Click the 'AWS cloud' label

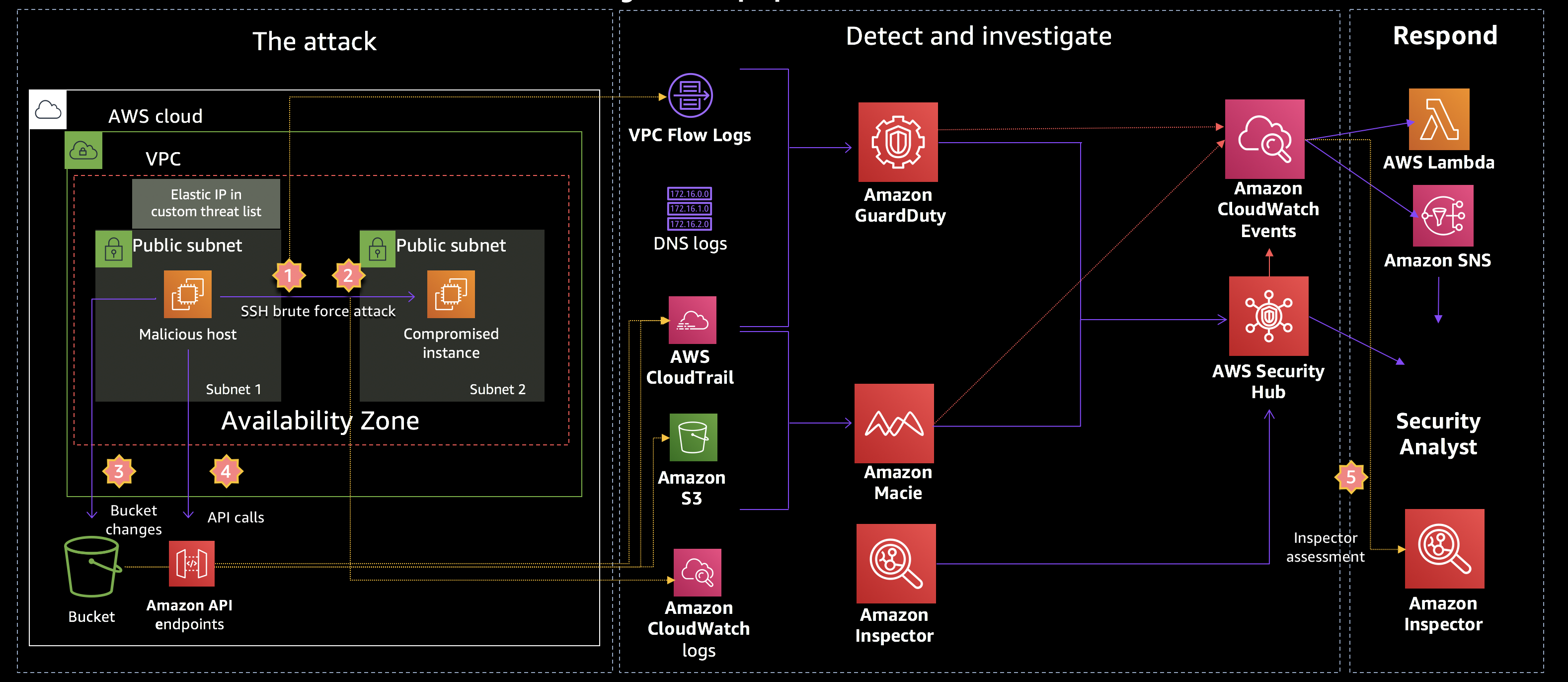click(x=155, y=116)
